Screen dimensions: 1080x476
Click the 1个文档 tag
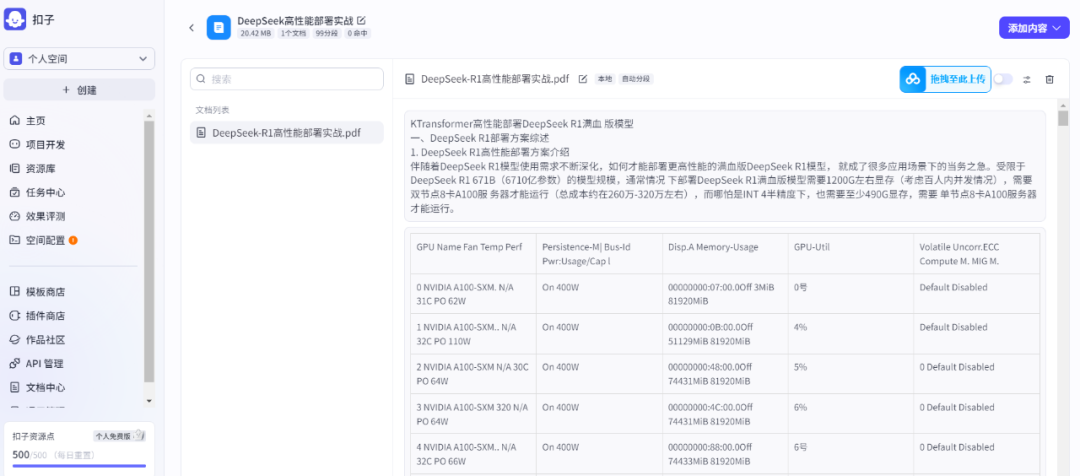click(x=293, y=33)
